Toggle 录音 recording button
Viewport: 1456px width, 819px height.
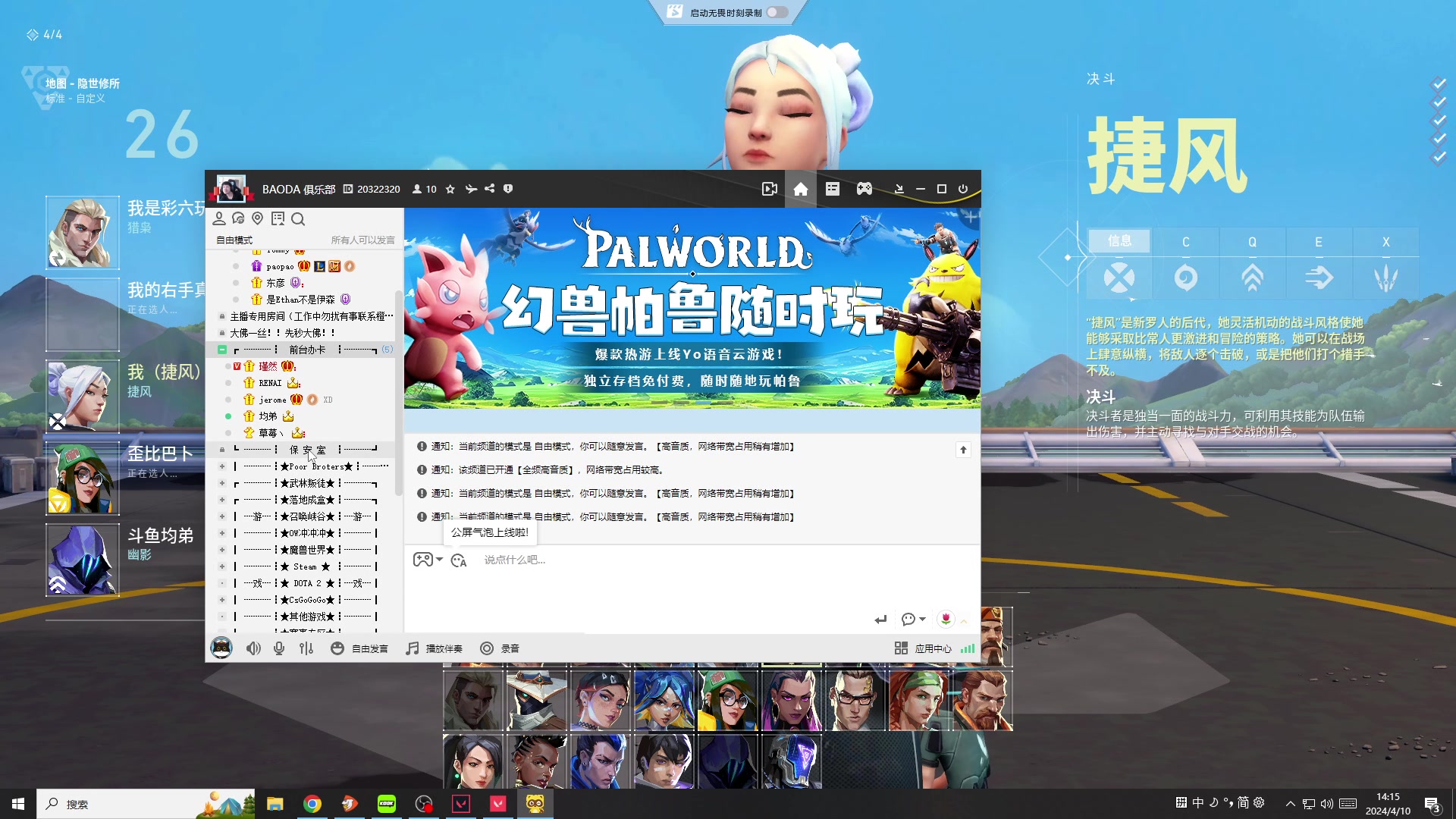pos(500,648)
